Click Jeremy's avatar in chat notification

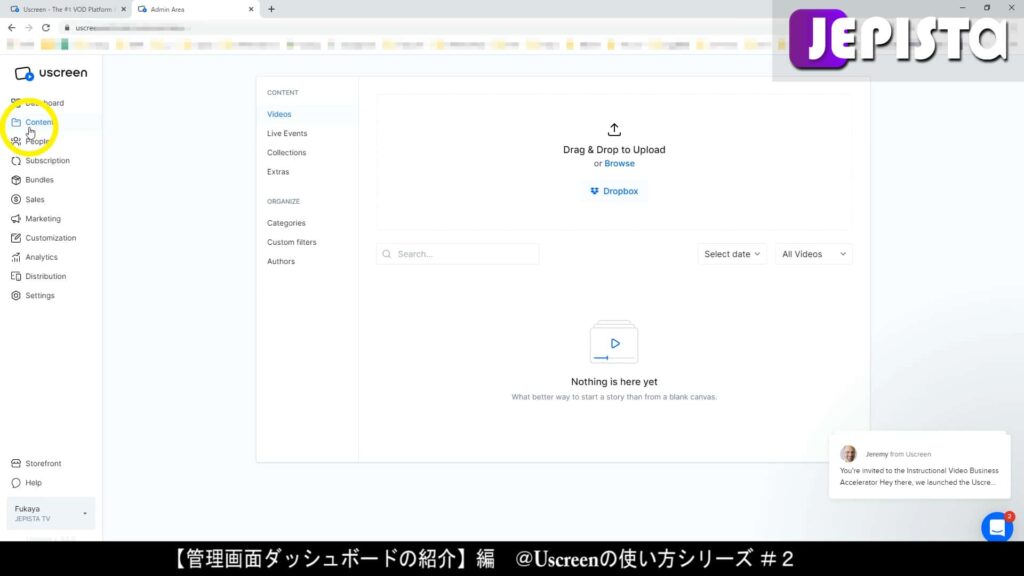(848, 453)
